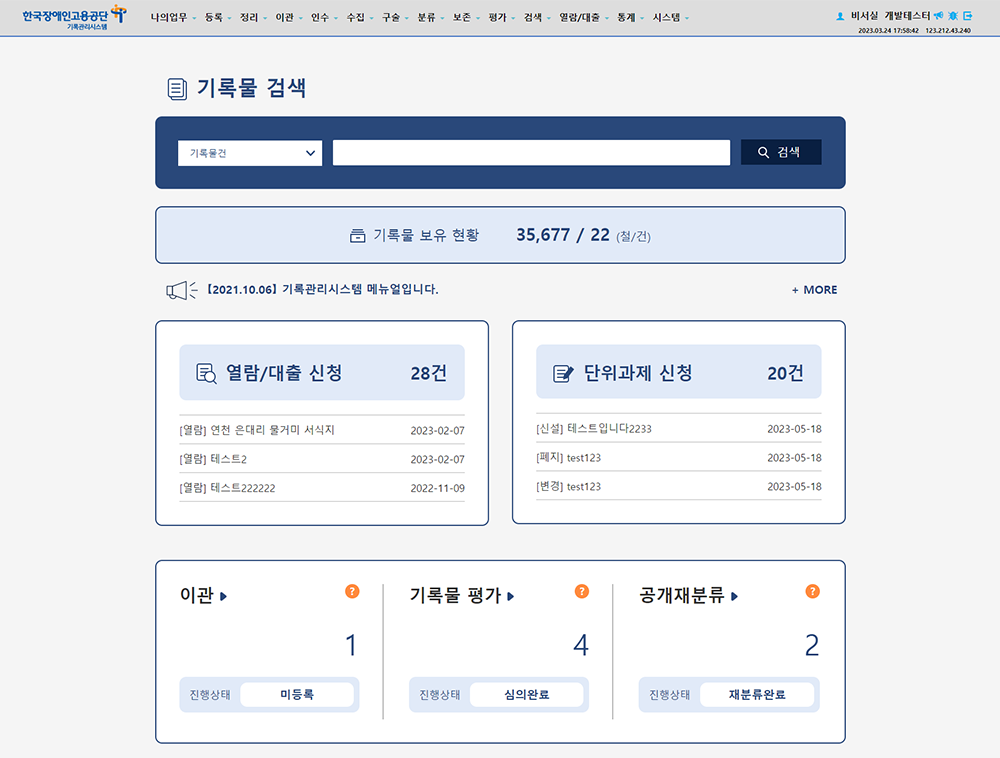Click the 검색 search button
Viewport: 1000px width, 758px height.
click(781, 152)
